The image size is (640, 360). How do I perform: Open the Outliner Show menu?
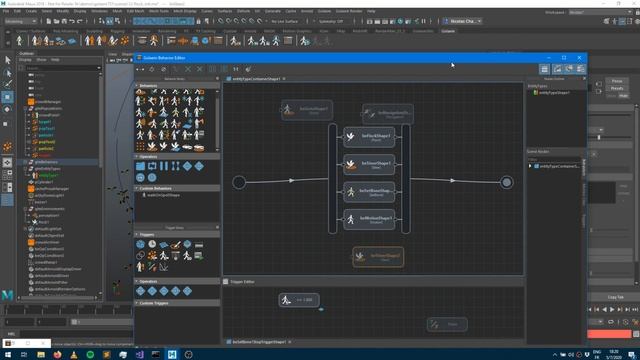42,60
